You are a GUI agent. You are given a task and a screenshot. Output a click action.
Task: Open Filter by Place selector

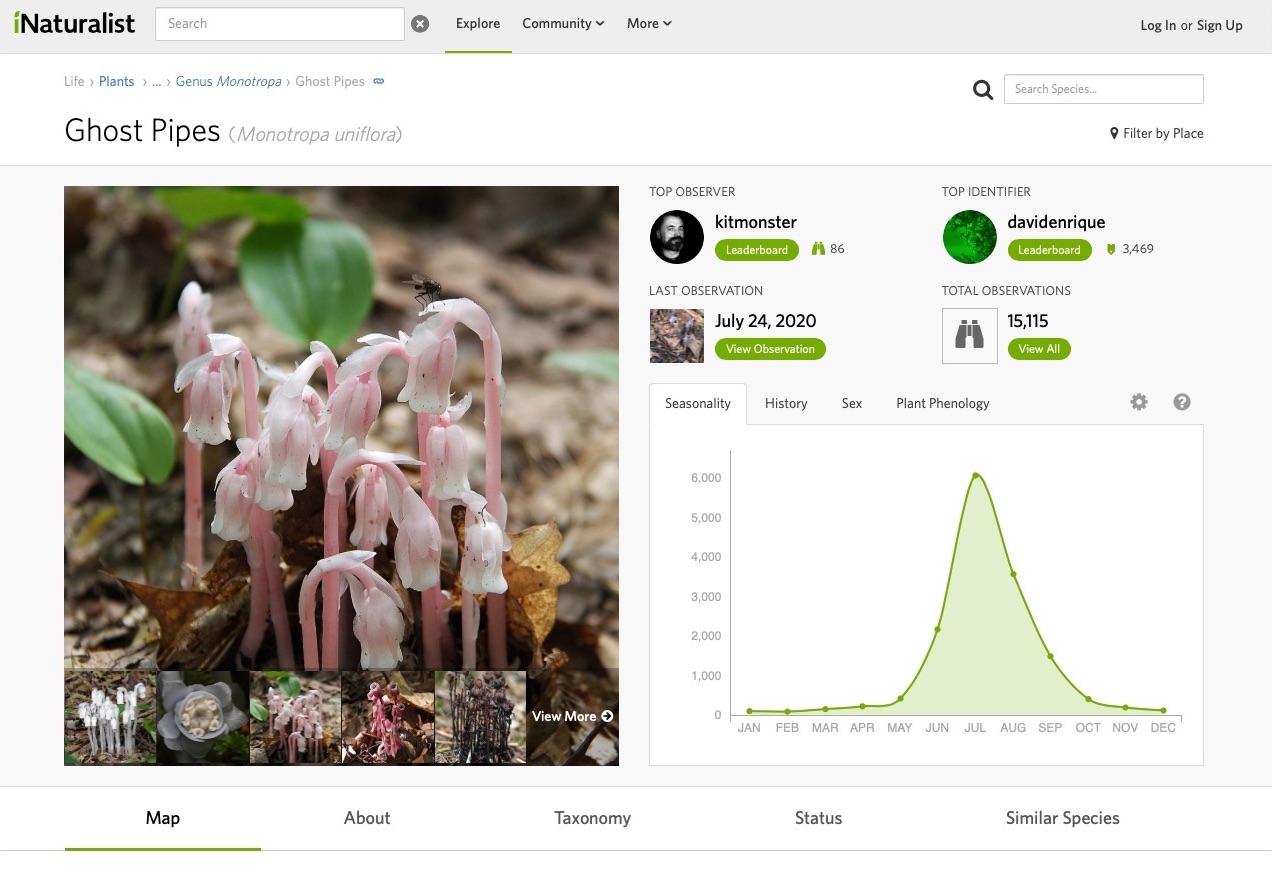(x=1156, y=133)
